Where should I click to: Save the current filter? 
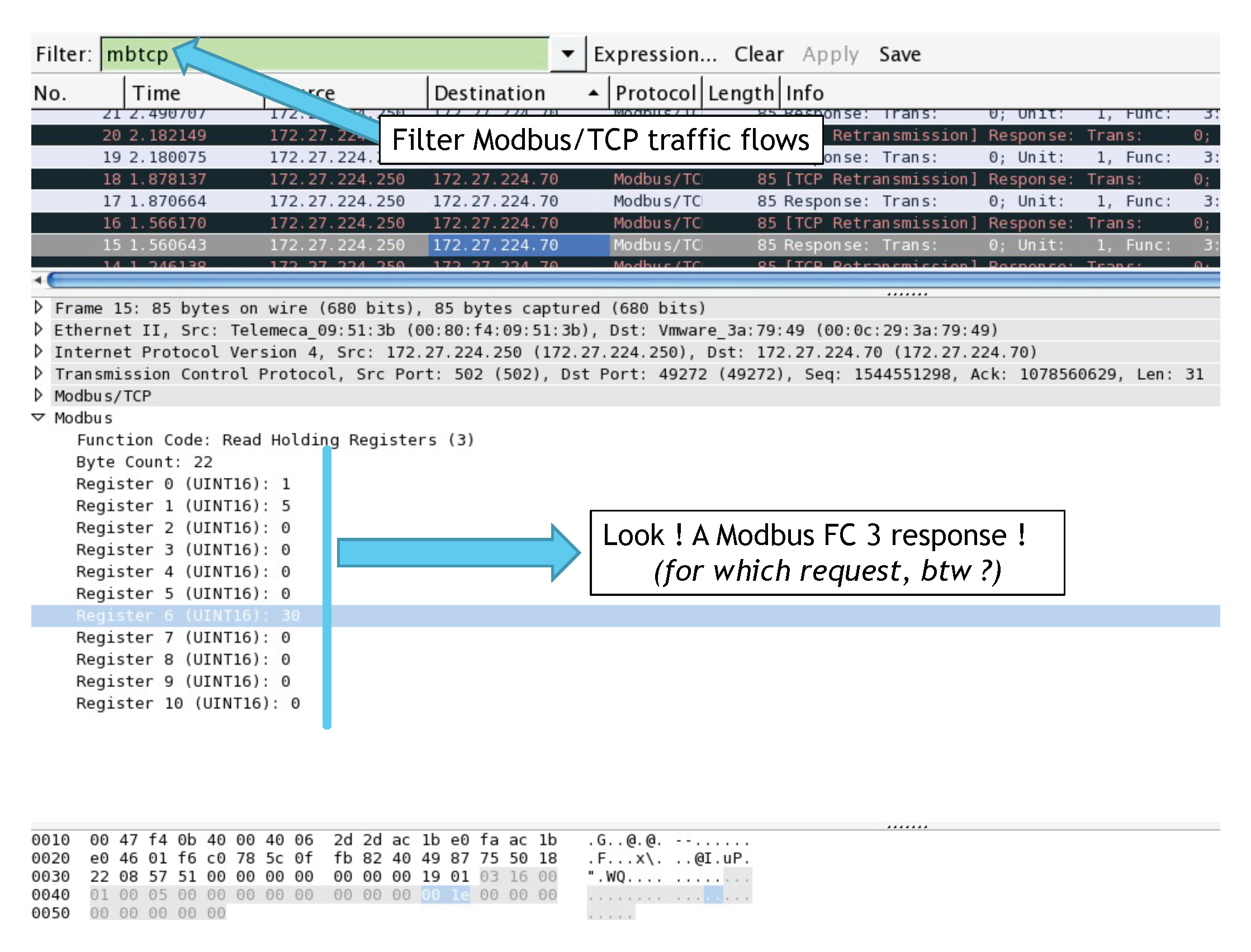899,54
